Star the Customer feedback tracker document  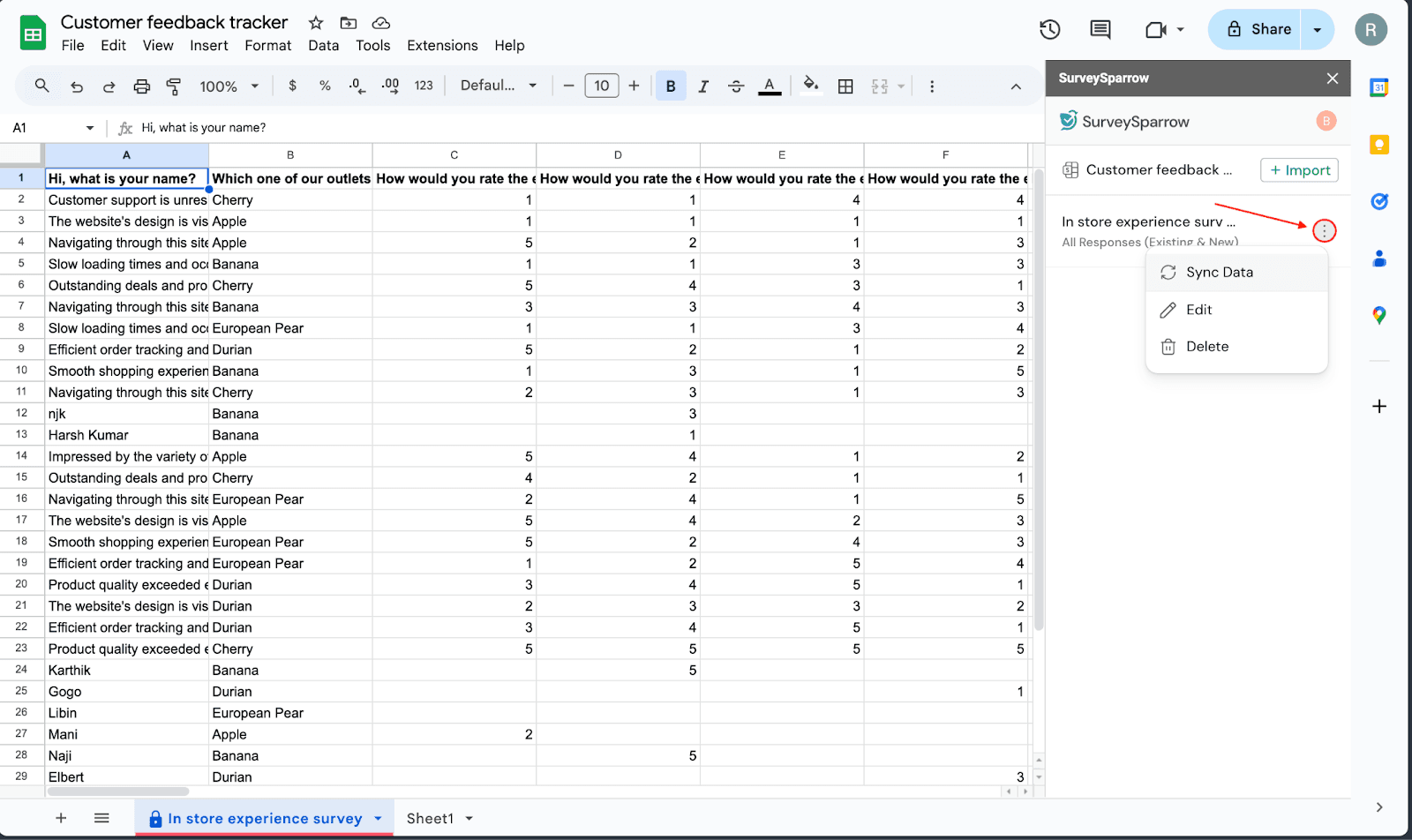pos(316,23)
